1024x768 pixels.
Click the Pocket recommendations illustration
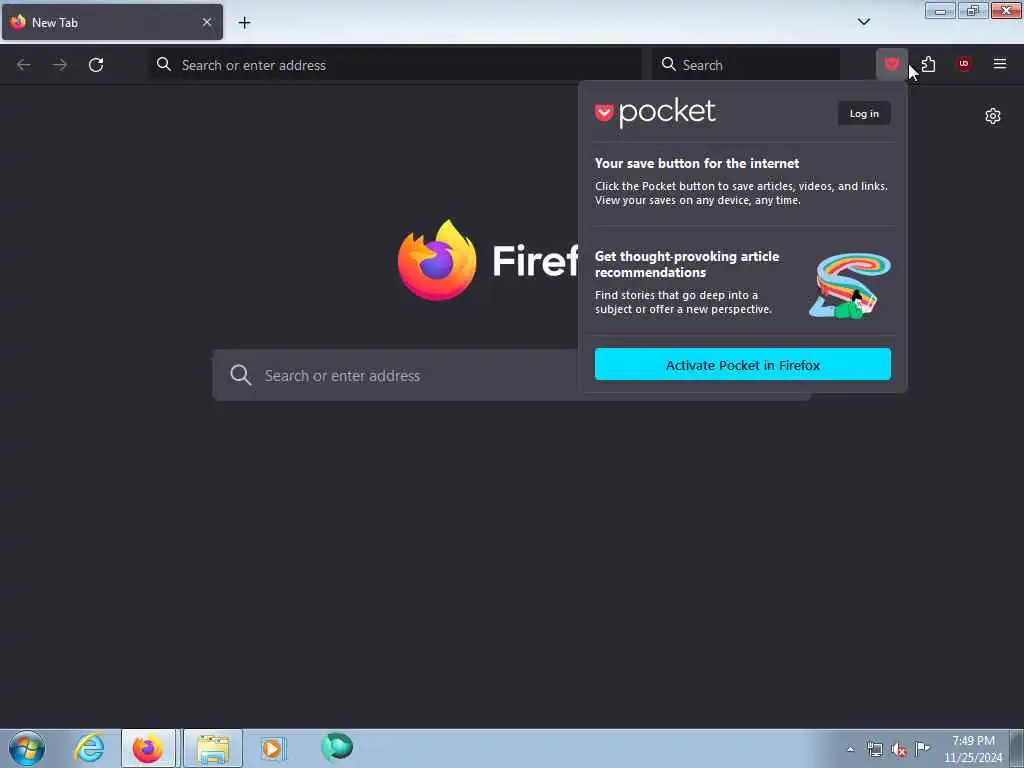pyautogui.click(x=850, y=285)
